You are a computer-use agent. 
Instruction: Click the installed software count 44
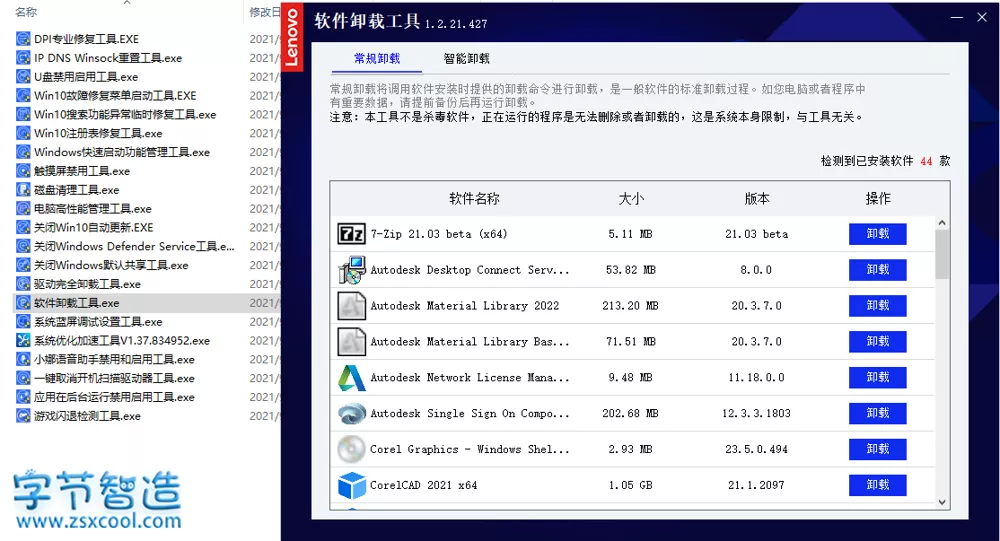927,161
